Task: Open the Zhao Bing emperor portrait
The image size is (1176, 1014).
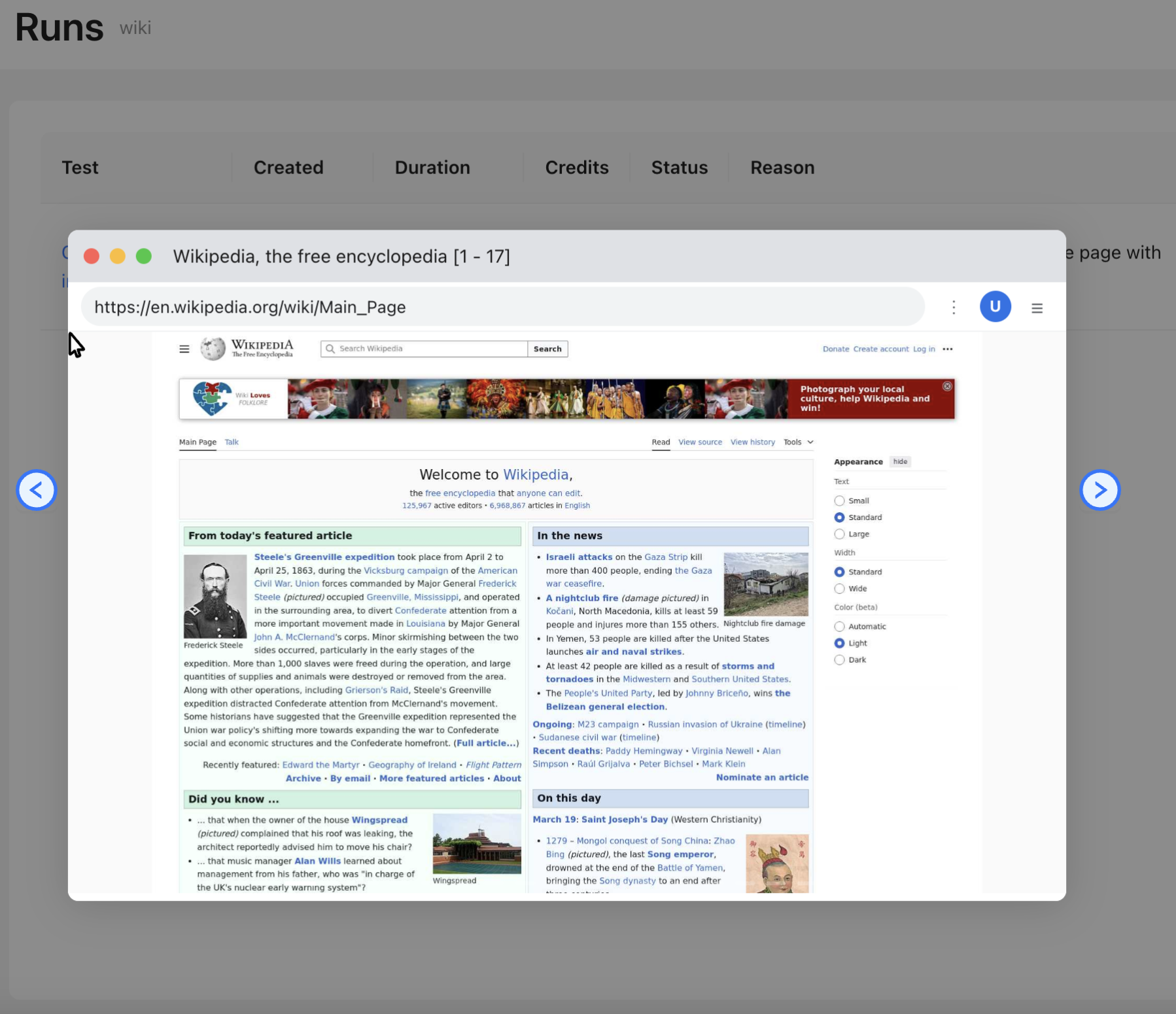Action: (777, 864)
